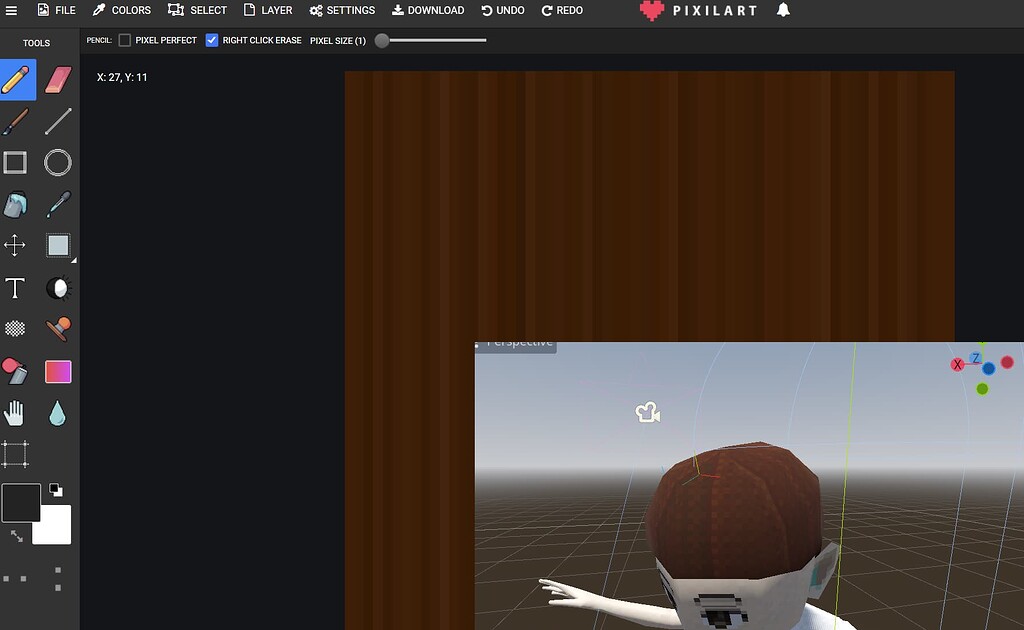1024x630 pixels.
Task: Enable the Pixel Perfect checkbox
Action: tap(124, 40)
